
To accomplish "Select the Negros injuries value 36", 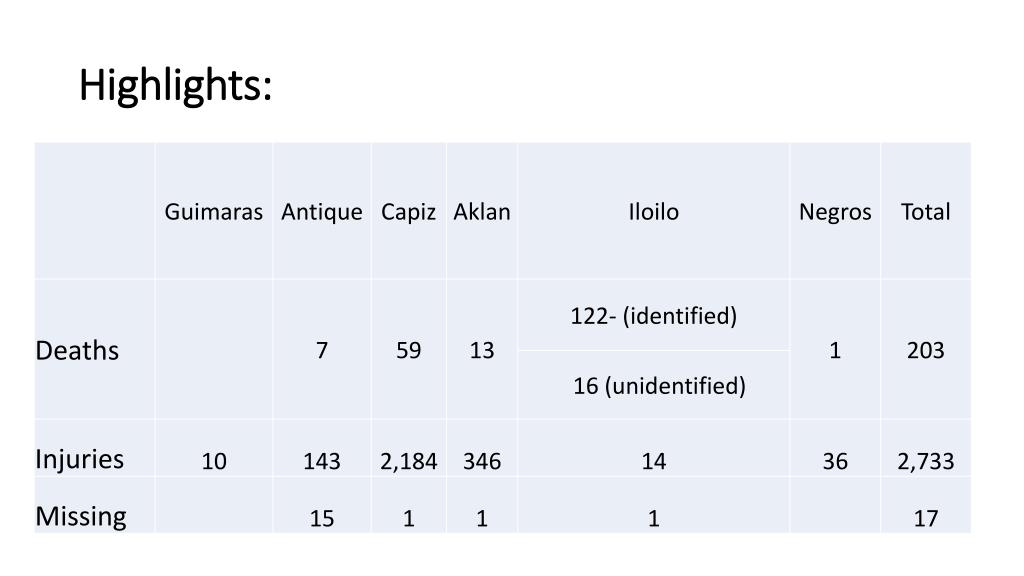I will [835, 461].
